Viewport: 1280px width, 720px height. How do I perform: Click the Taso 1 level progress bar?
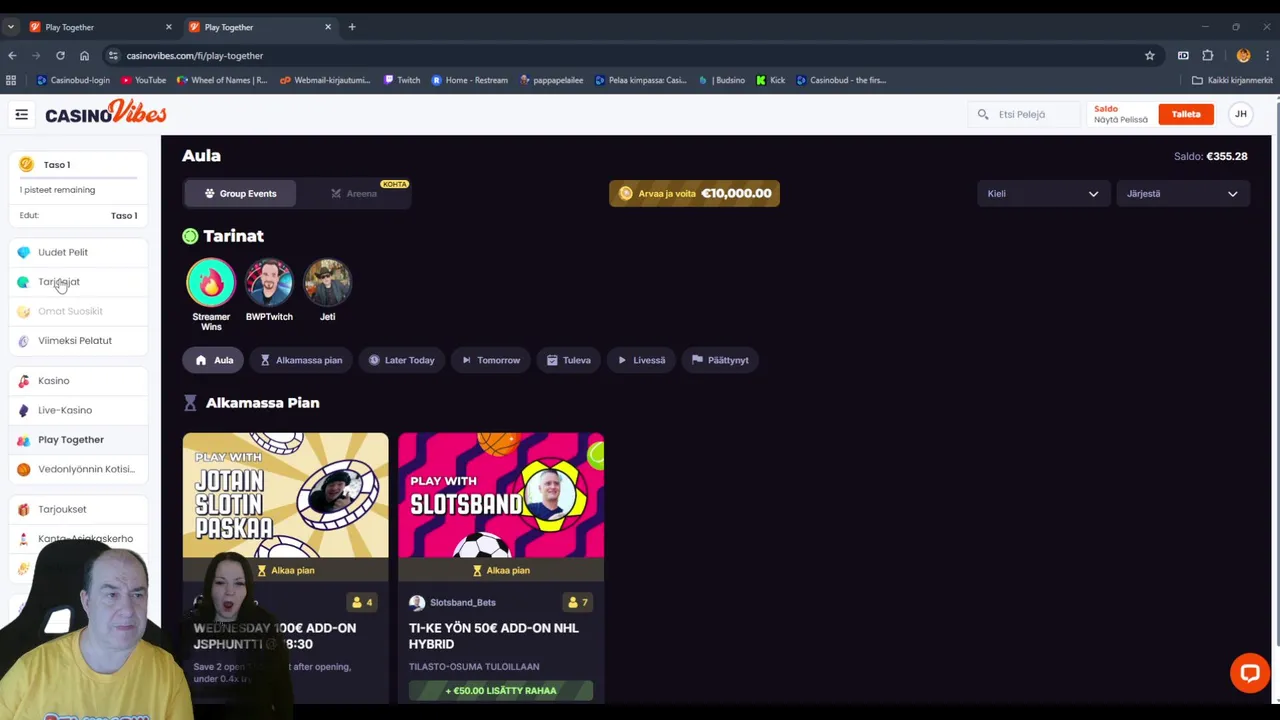click(x=78, y=178)
